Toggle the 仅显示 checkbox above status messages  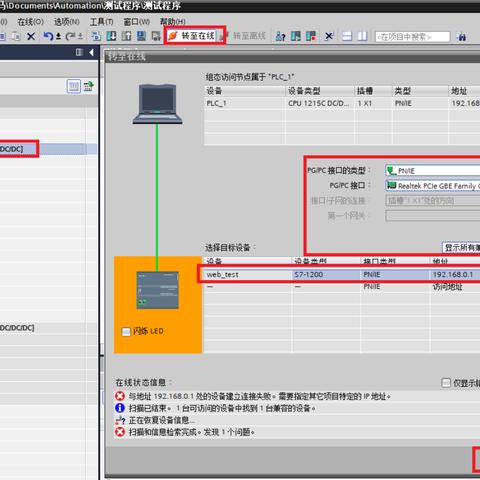click(x=446, y=383)
